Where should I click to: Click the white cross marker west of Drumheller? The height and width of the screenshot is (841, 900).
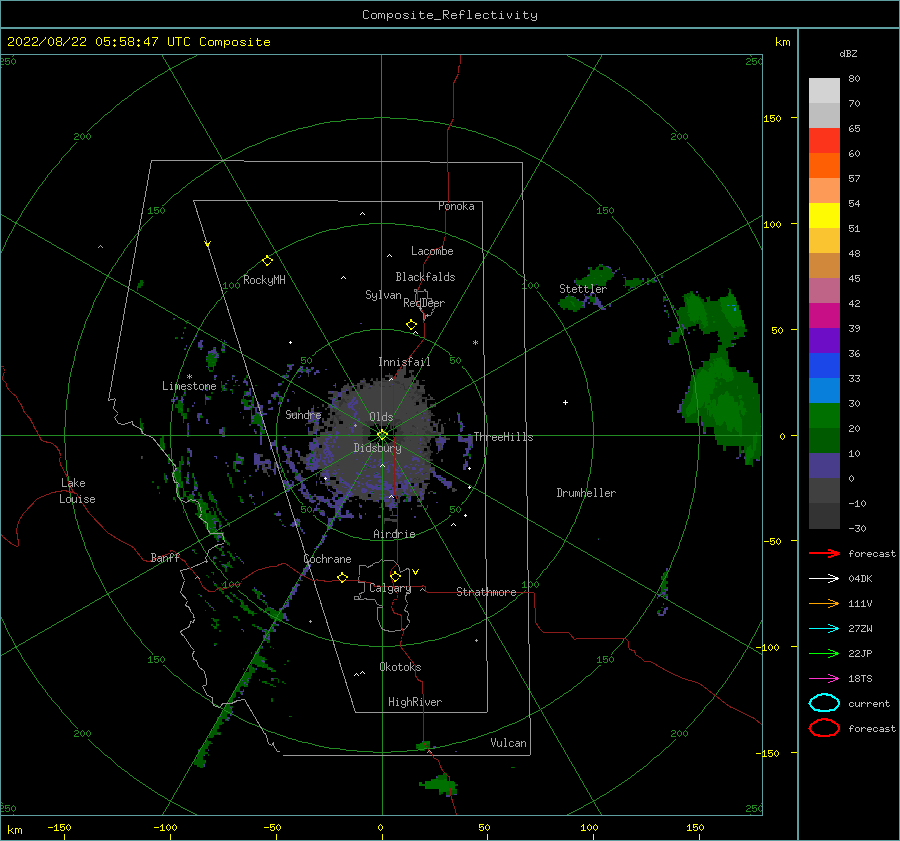565,402
